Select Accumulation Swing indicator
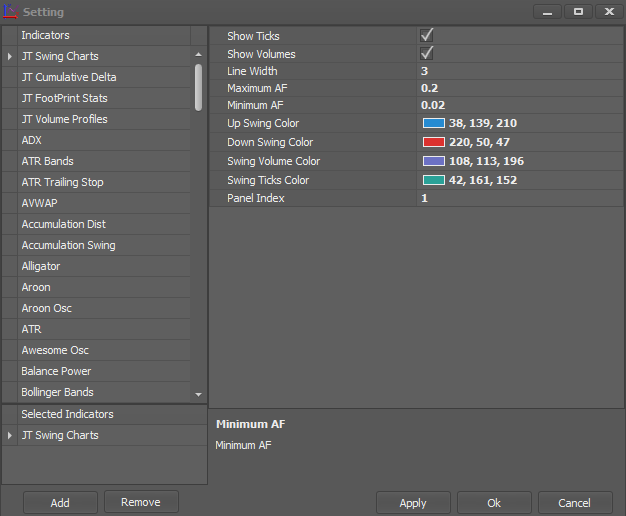Viewport: 626px width, 516px height. tap(104, 245)
